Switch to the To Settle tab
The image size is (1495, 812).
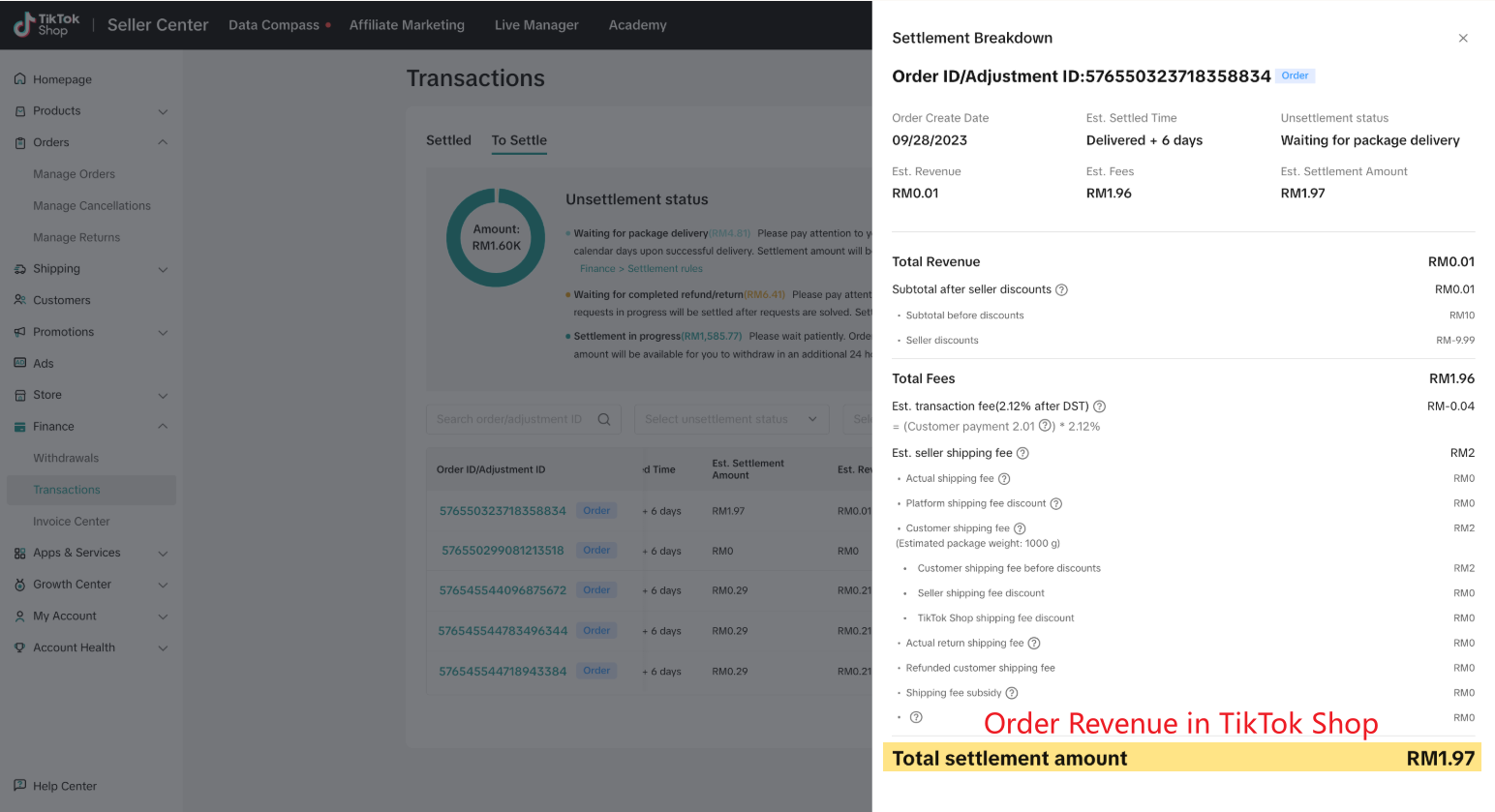(519, 140)
